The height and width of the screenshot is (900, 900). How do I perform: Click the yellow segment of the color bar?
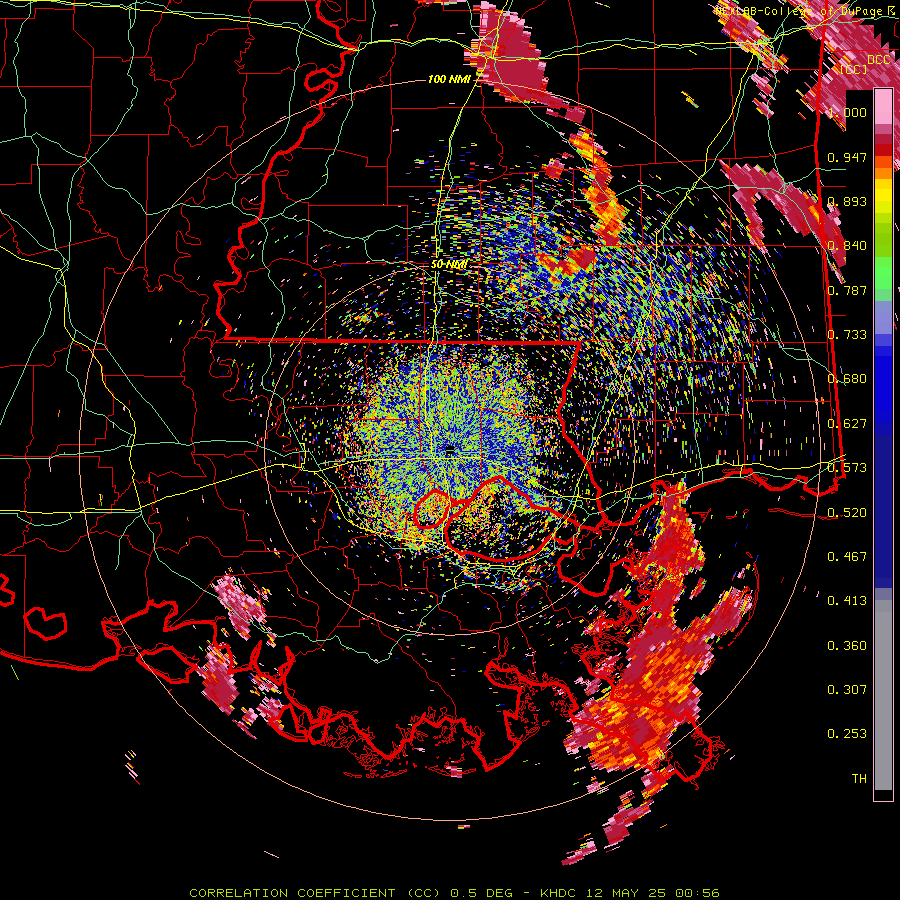click(x=883, y=197)
